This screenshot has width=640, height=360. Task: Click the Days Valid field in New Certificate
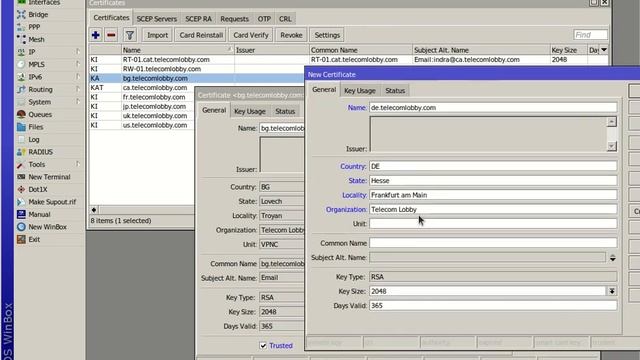493,305
